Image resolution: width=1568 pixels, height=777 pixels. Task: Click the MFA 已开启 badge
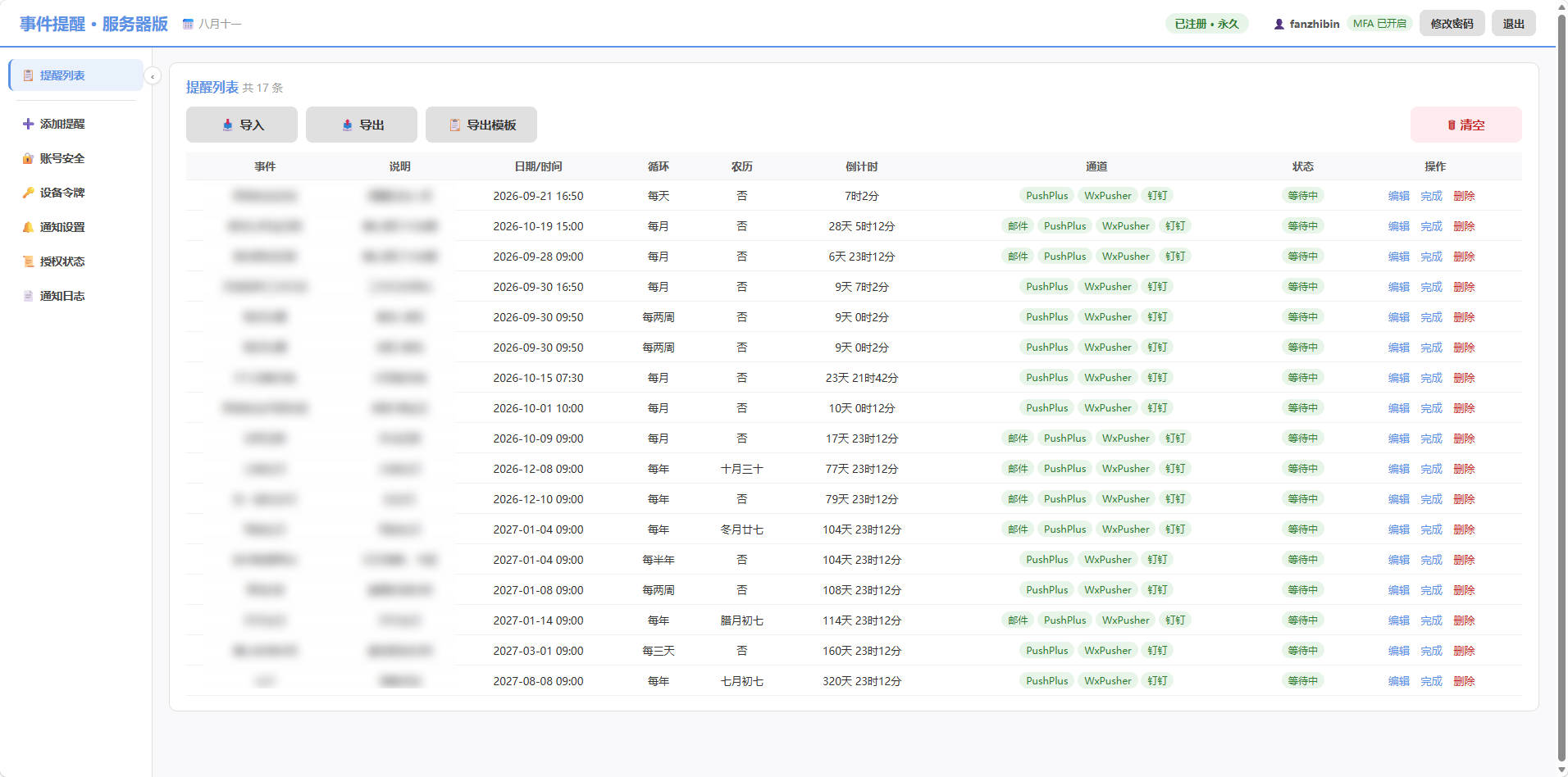(x=1379, y=24)
